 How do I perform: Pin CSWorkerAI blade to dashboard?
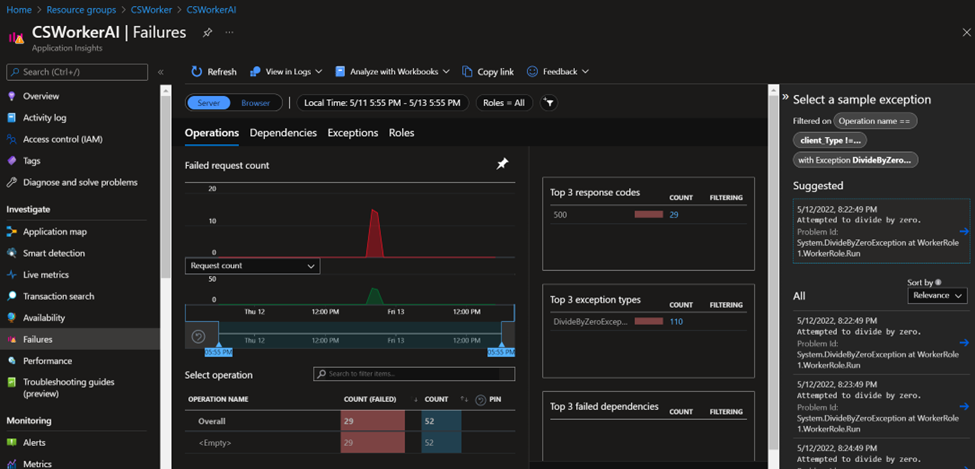click(x=208, y=32)
